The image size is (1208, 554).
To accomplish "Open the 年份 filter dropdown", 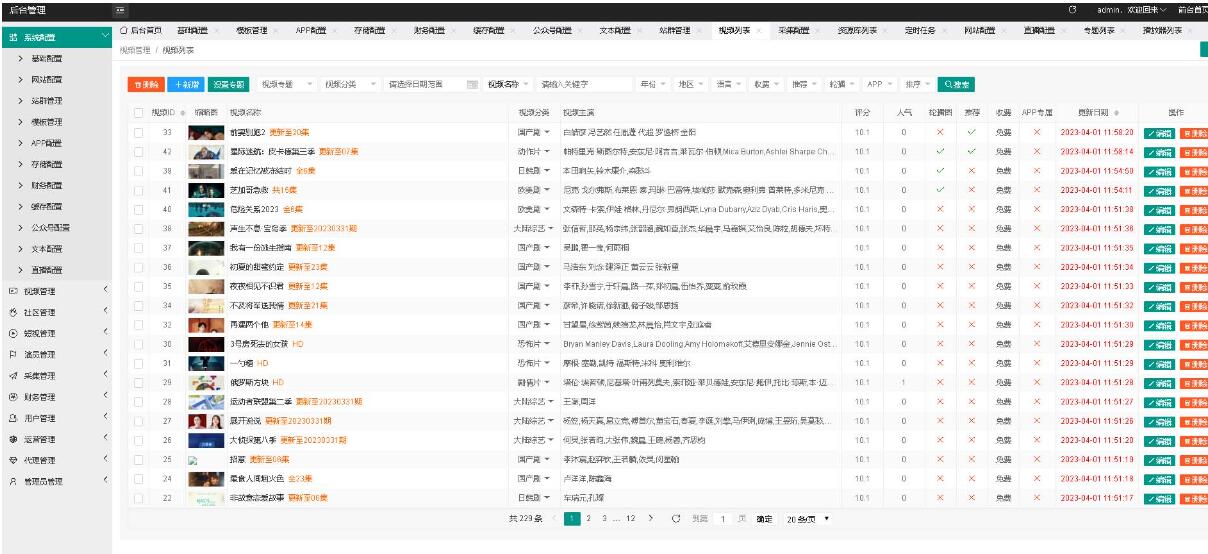I will 653,85.
